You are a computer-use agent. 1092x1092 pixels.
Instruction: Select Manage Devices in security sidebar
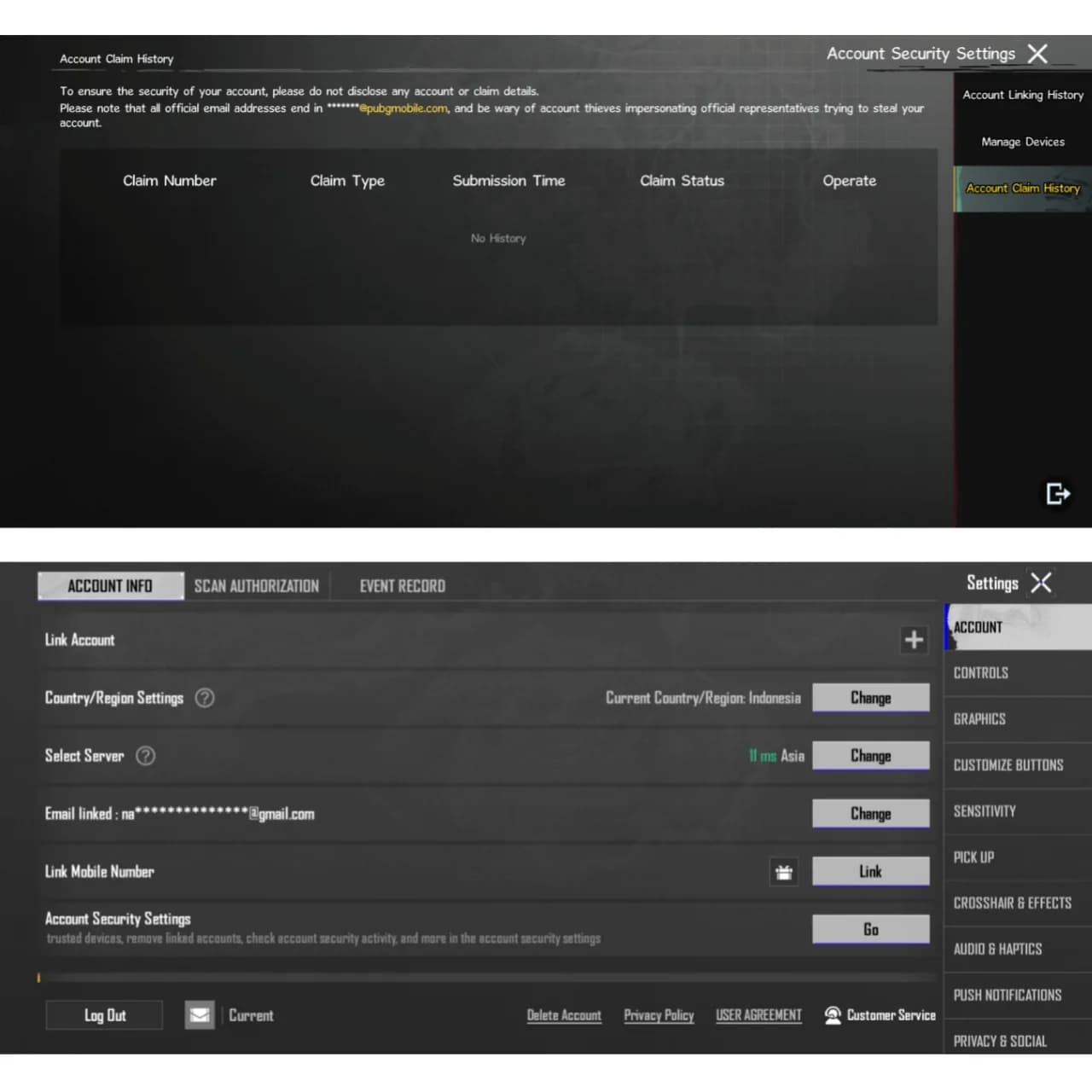pos(1023,142)
